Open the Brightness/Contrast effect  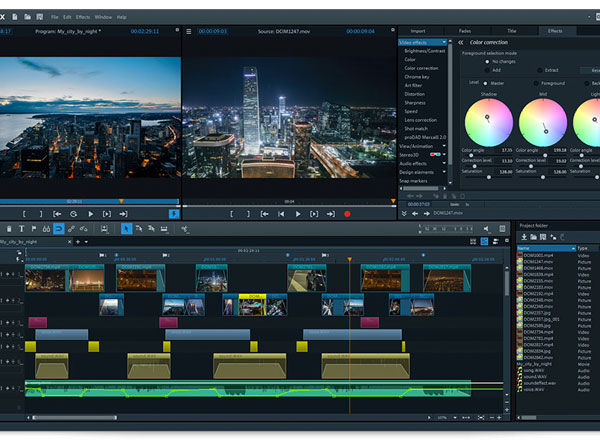click(425, 51)
